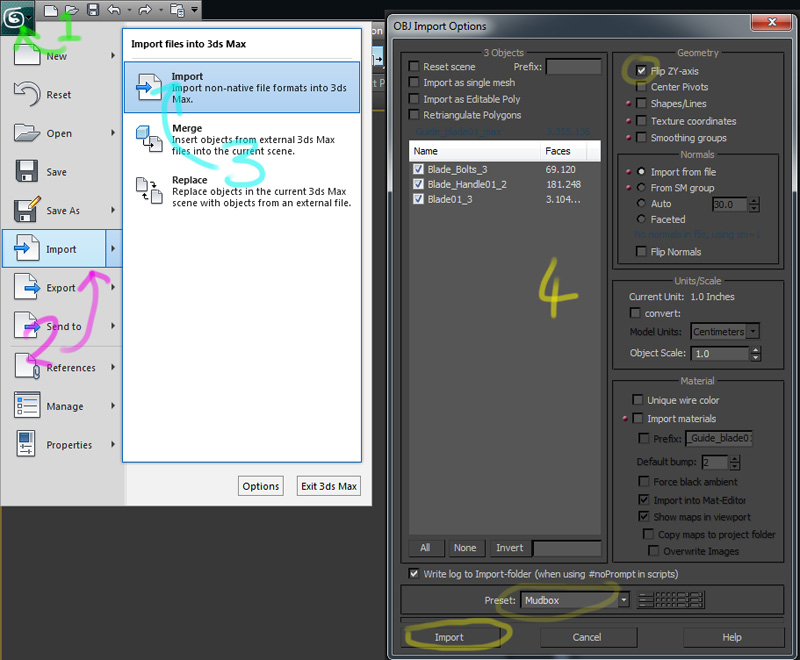800x660 pixels.
Task: Expand the New submenu arrow
Action: 113,55
